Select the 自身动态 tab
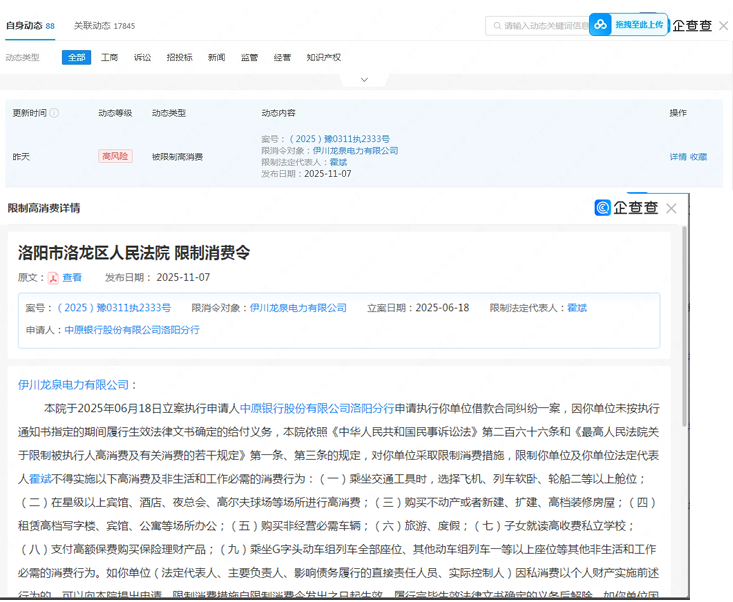The width and height of the screenshot is (733, 602). pyautogui.click(x=30, y=25)
